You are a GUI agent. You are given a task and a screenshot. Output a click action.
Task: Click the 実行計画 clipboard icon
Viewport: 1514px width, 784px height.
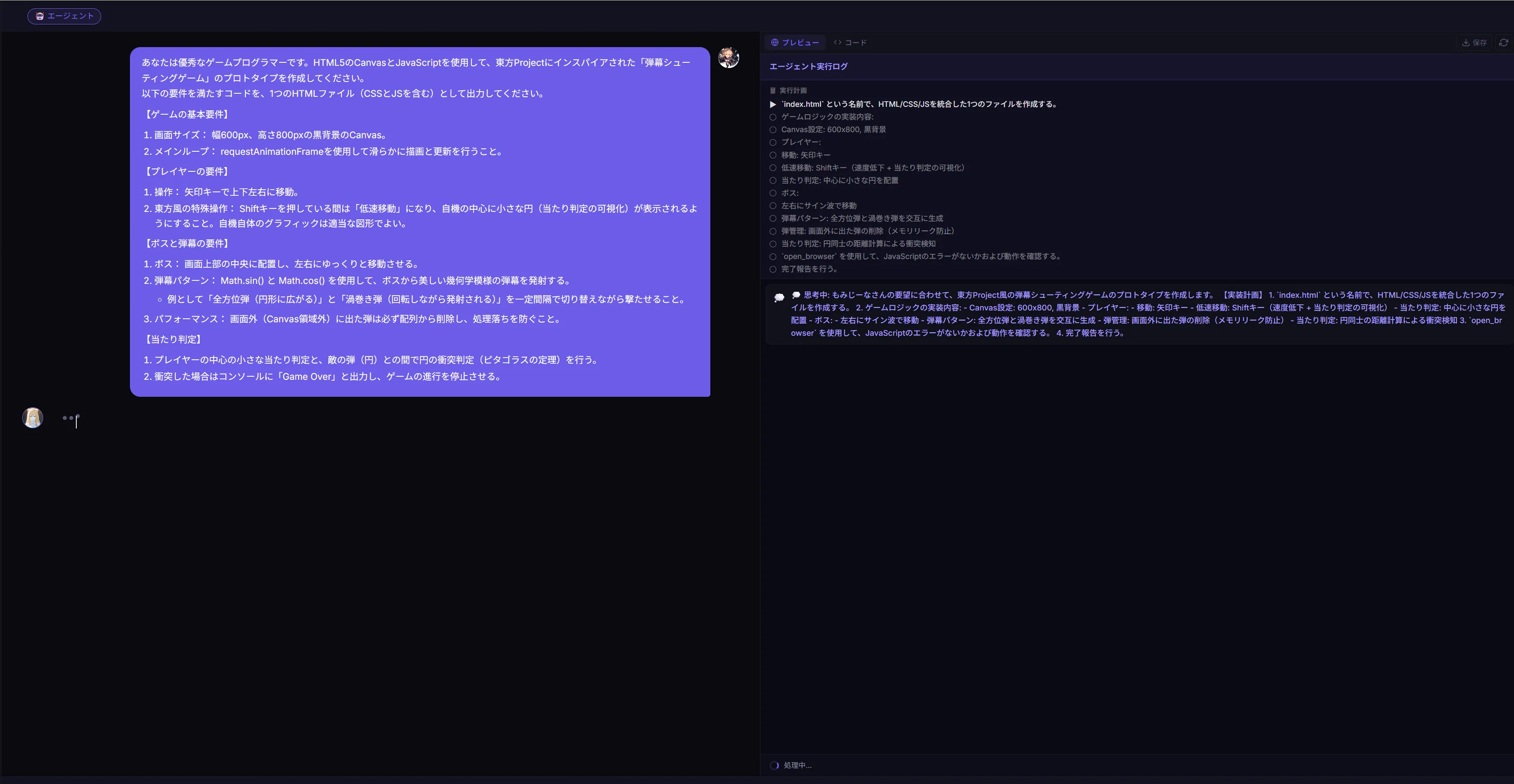pos(773,91)
